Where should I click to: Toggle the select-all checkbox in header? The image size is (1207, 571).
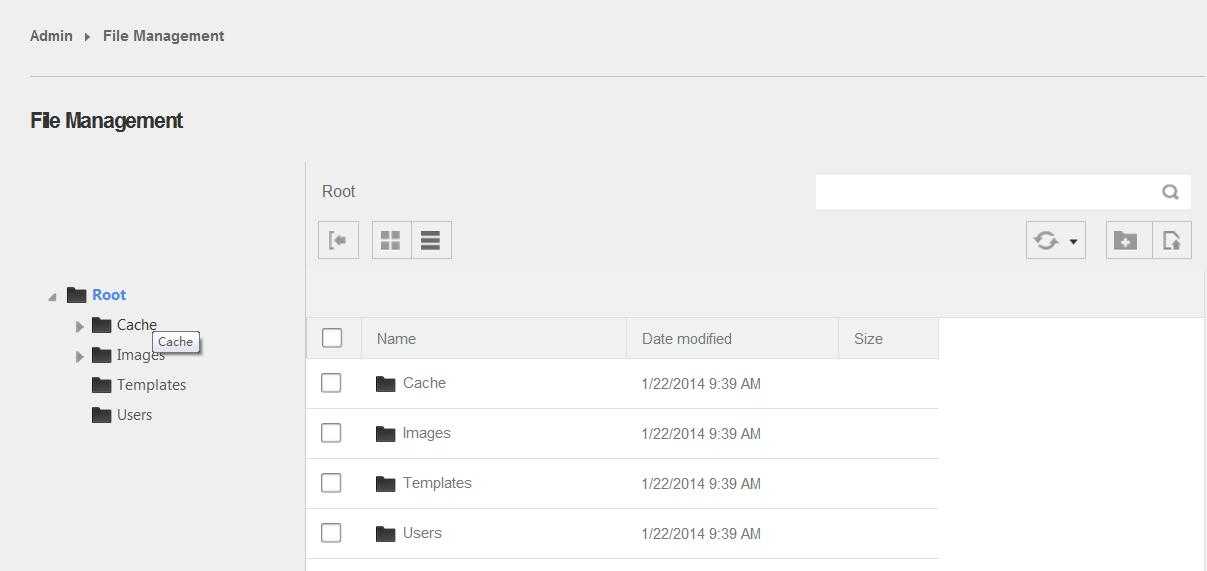point(332,338)
